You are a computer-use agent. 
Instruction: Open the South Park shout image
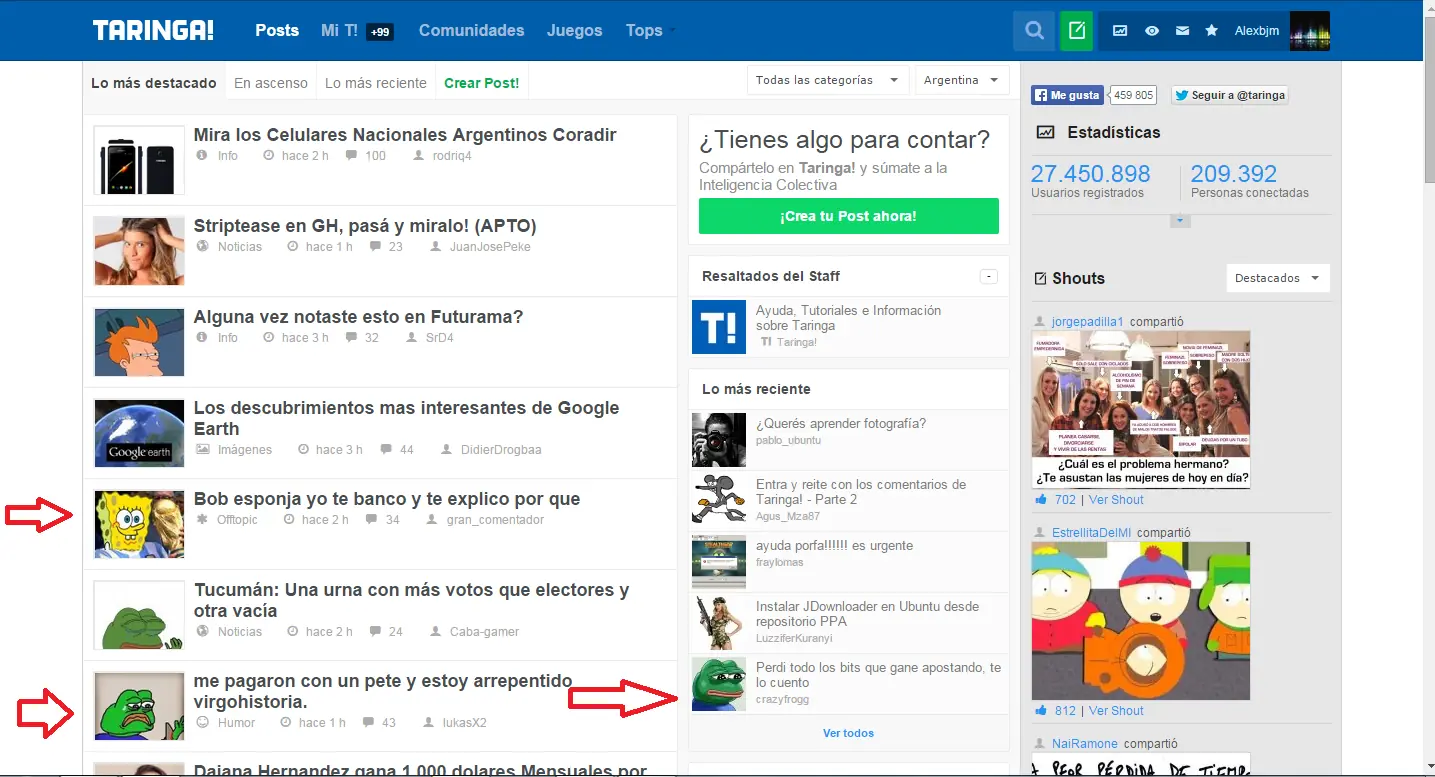(x=1141, y=621)
